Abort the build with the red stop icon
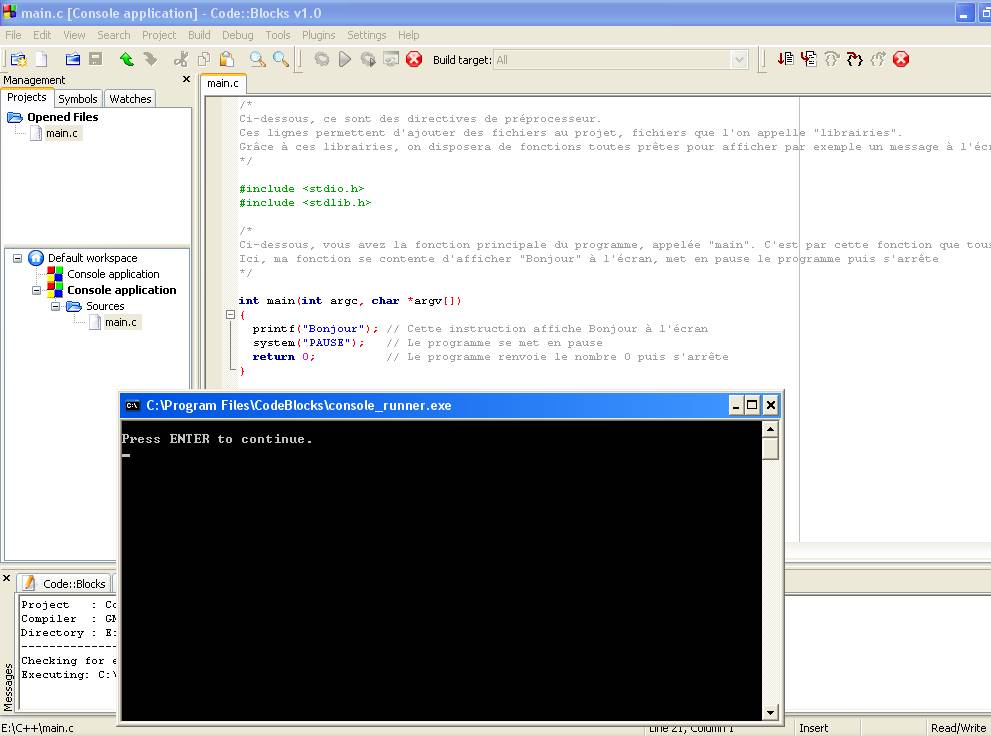Image resolution: width=991 pixels, height=736 pixels. [x=413, y=59]
